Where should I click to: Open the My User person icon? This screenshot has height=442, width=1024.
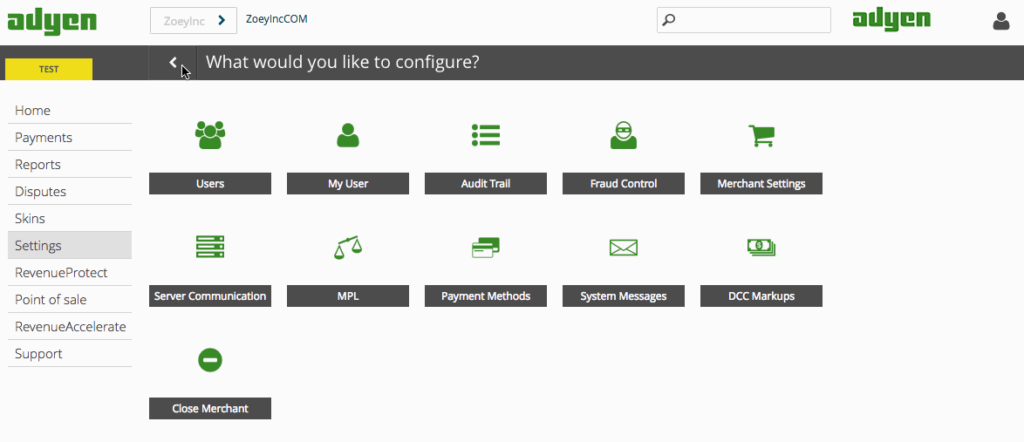pos(347,135)
